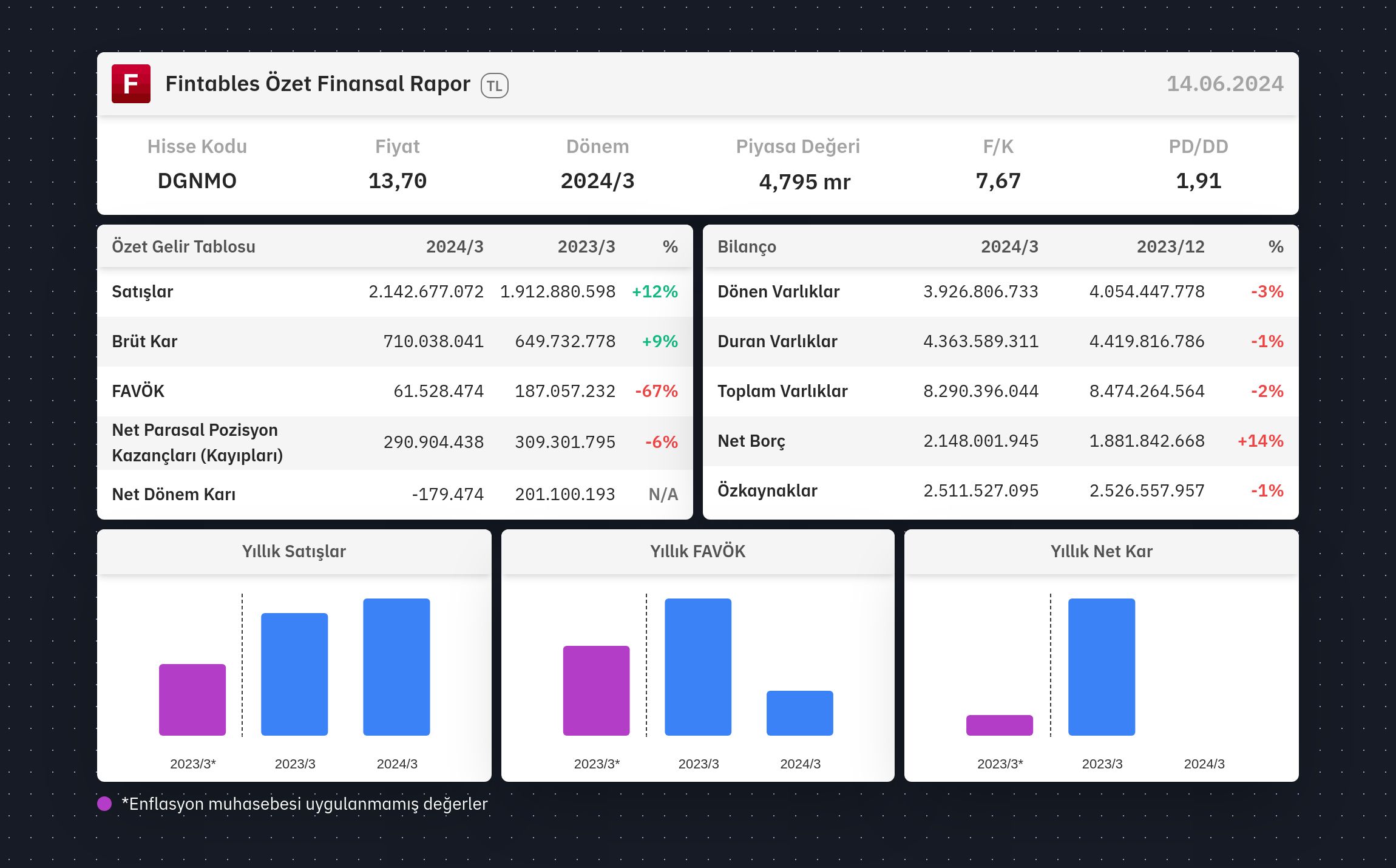1396x868 pixels.
Task: Click the report date 14.06.2024
Action: (1225, 84)
